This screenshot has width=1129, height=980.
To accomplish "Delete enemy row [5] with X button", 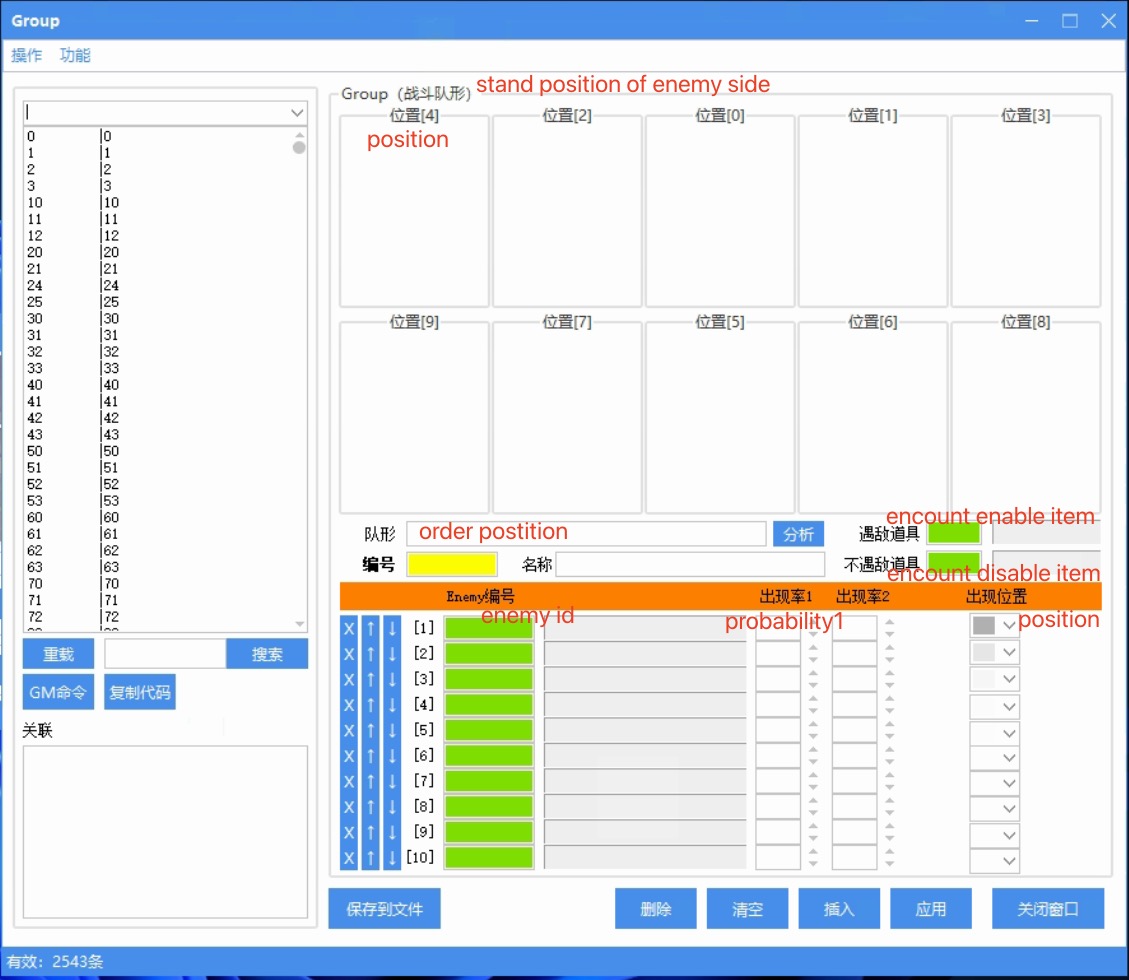I will click(348, 730).
